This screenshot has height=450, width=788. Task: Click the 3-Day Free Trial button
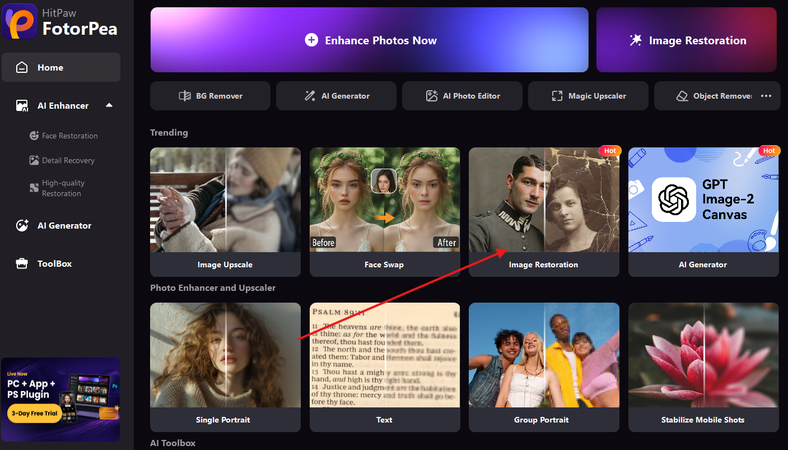pyautogui.click(x=35, y=413)
